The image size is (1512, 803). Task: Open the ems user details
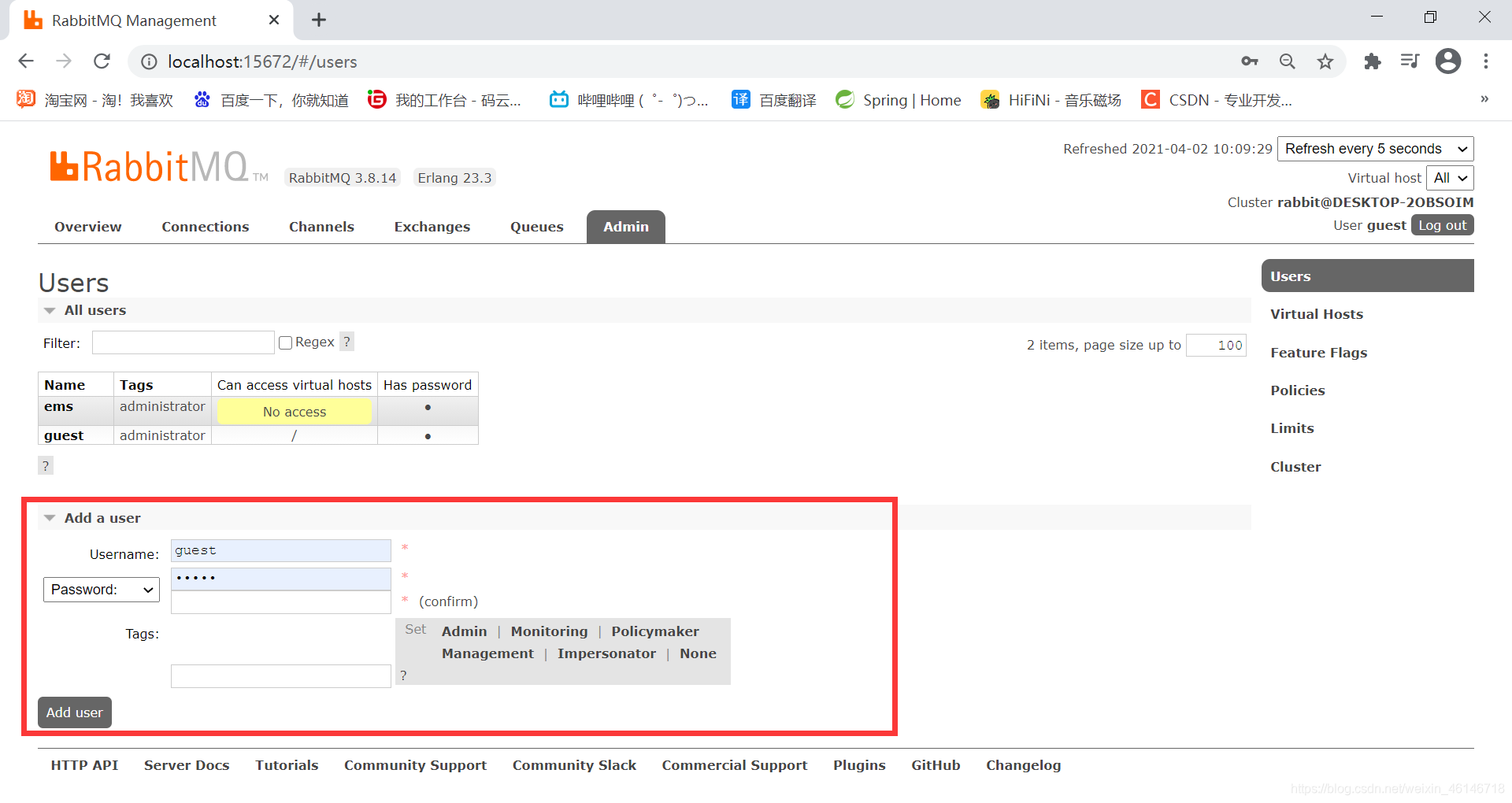(x=59, y=406)
